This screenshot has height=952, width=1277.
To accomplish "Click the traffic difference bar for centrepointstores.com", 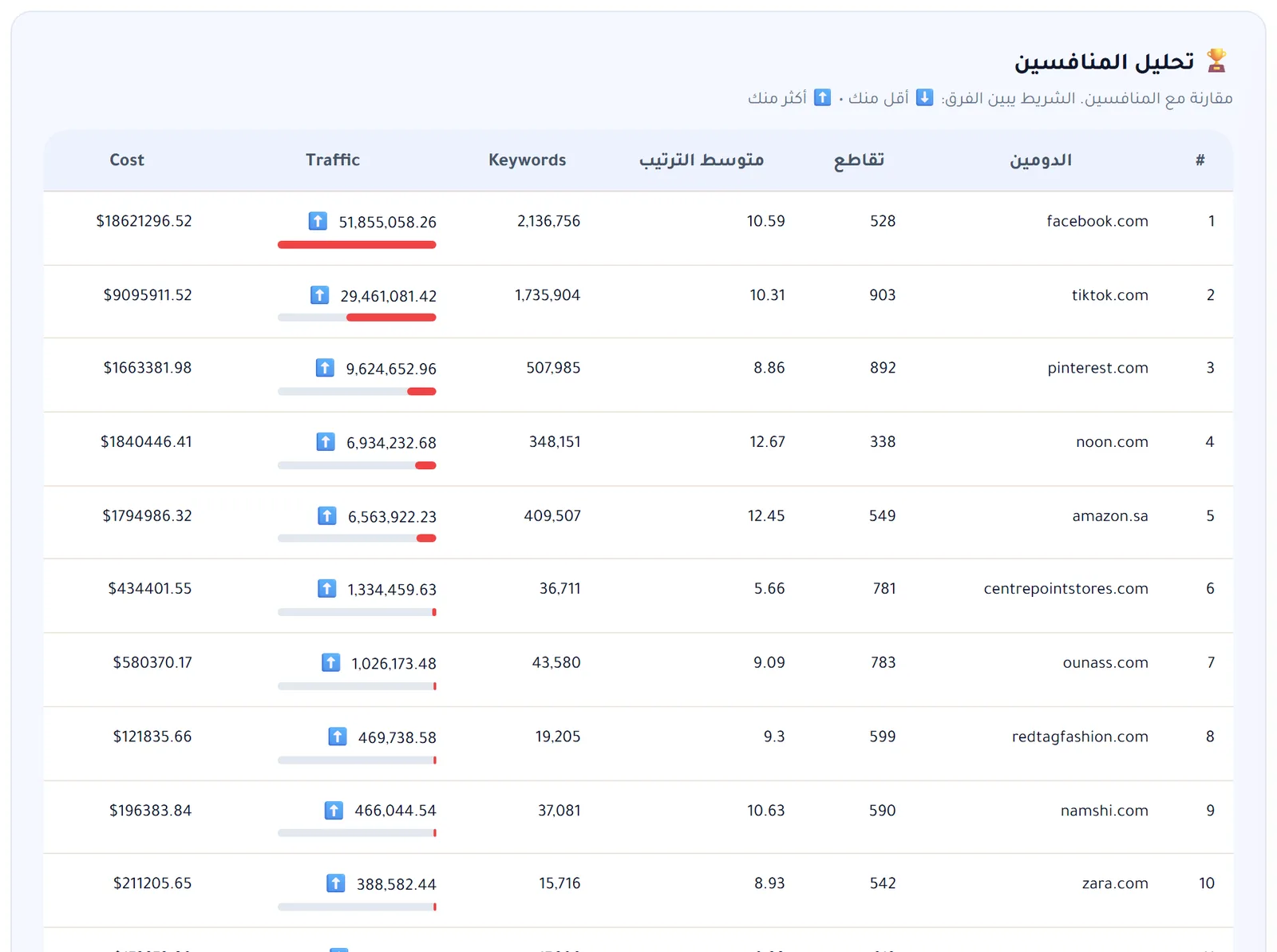I will click(357, 612).
